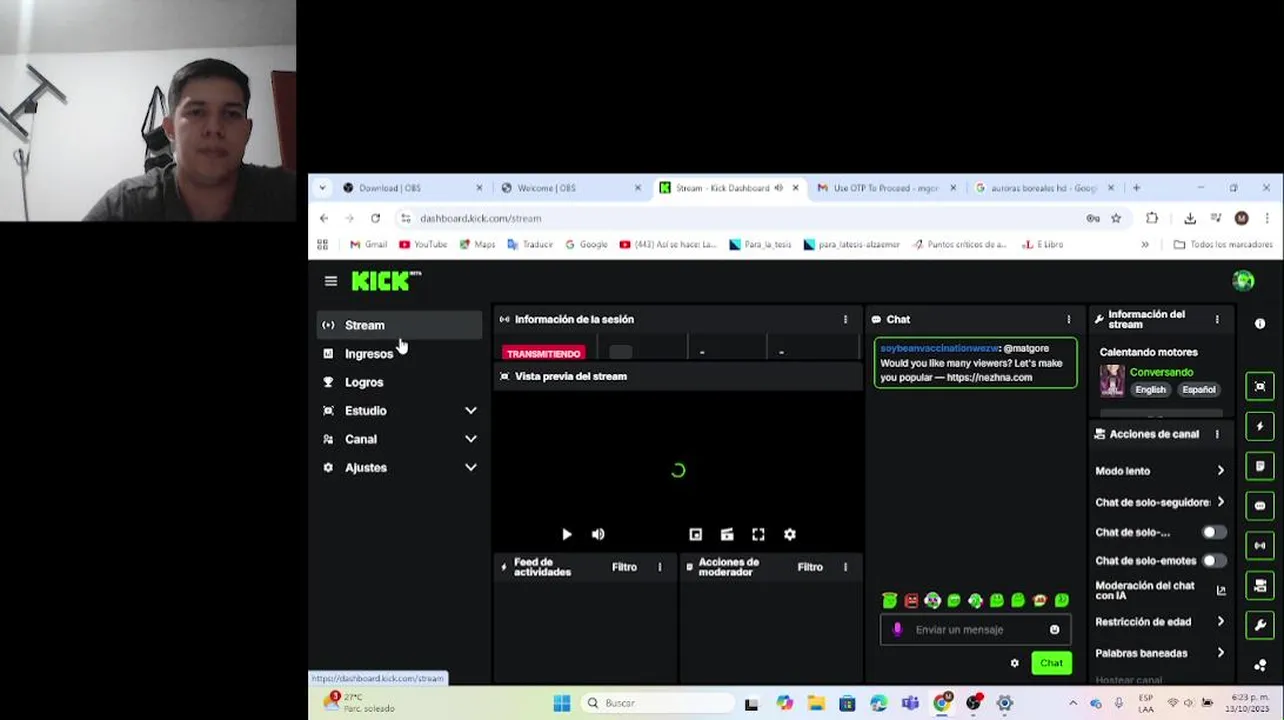
Task: Open the Chat panel options menu
Action: point(1068,320)
